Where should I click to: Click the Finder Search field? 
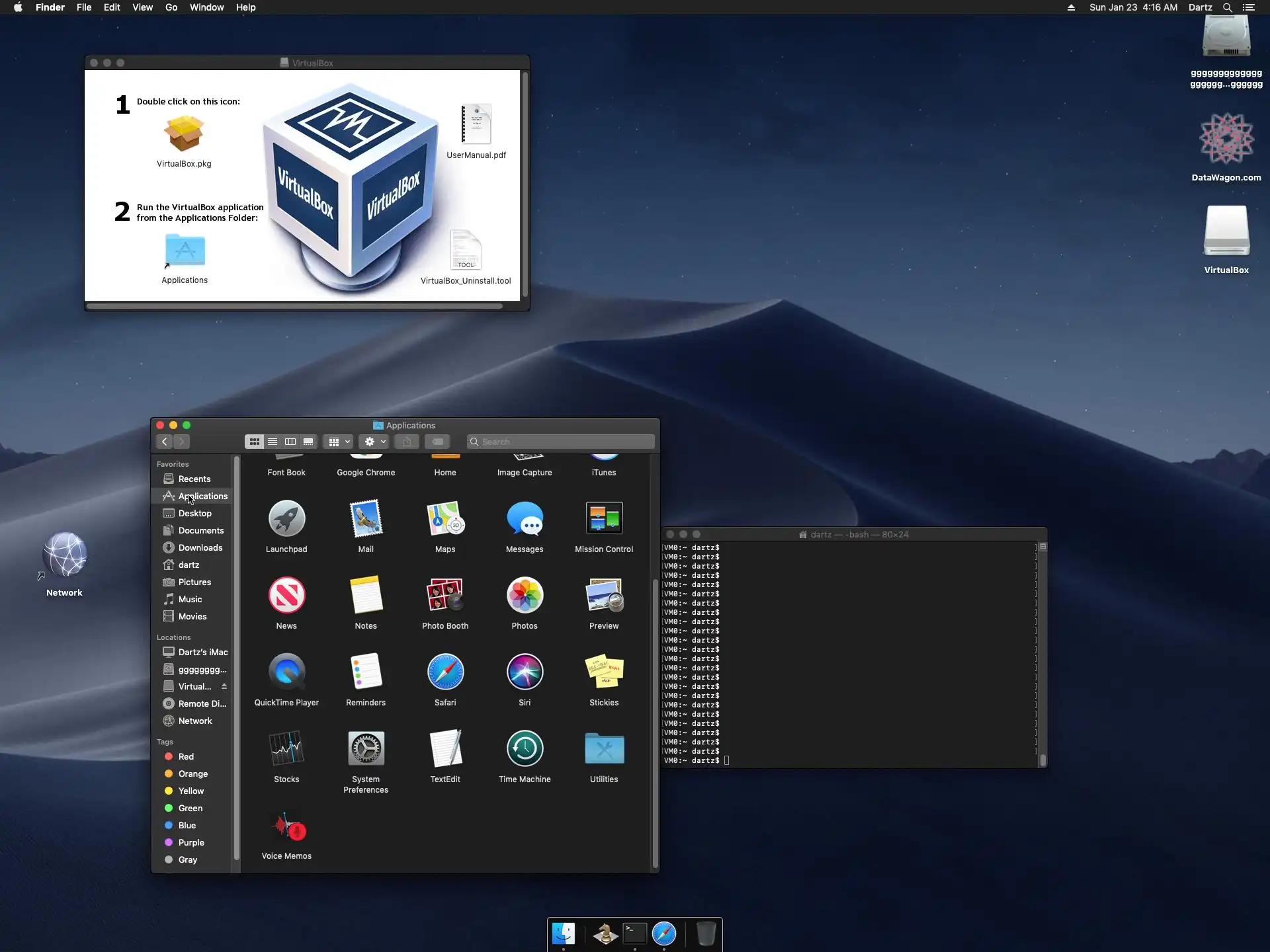point(562,442)
